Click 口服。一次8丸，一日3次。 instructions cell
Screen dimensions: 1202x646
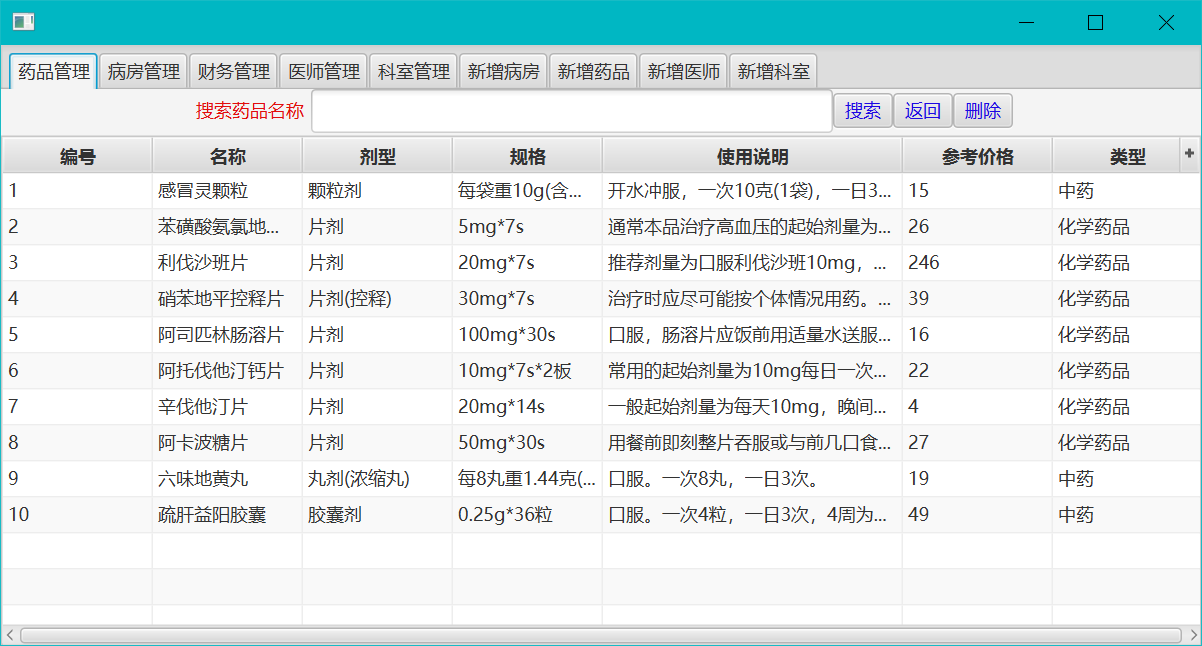tap(752, 479)
